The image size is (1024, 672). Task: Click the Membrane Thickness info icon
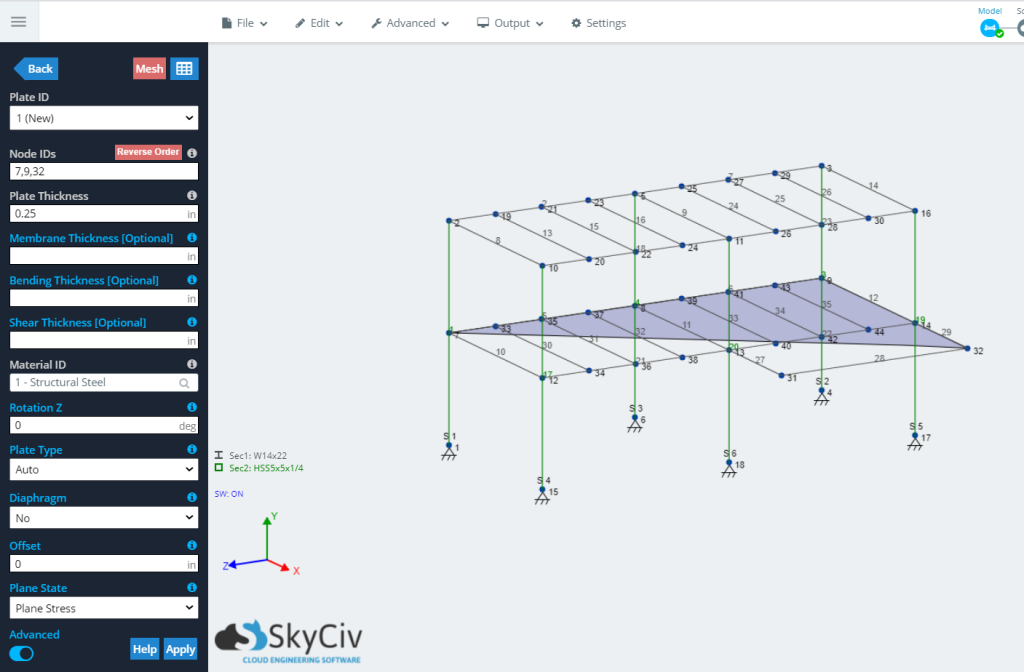tap(192, 238)
